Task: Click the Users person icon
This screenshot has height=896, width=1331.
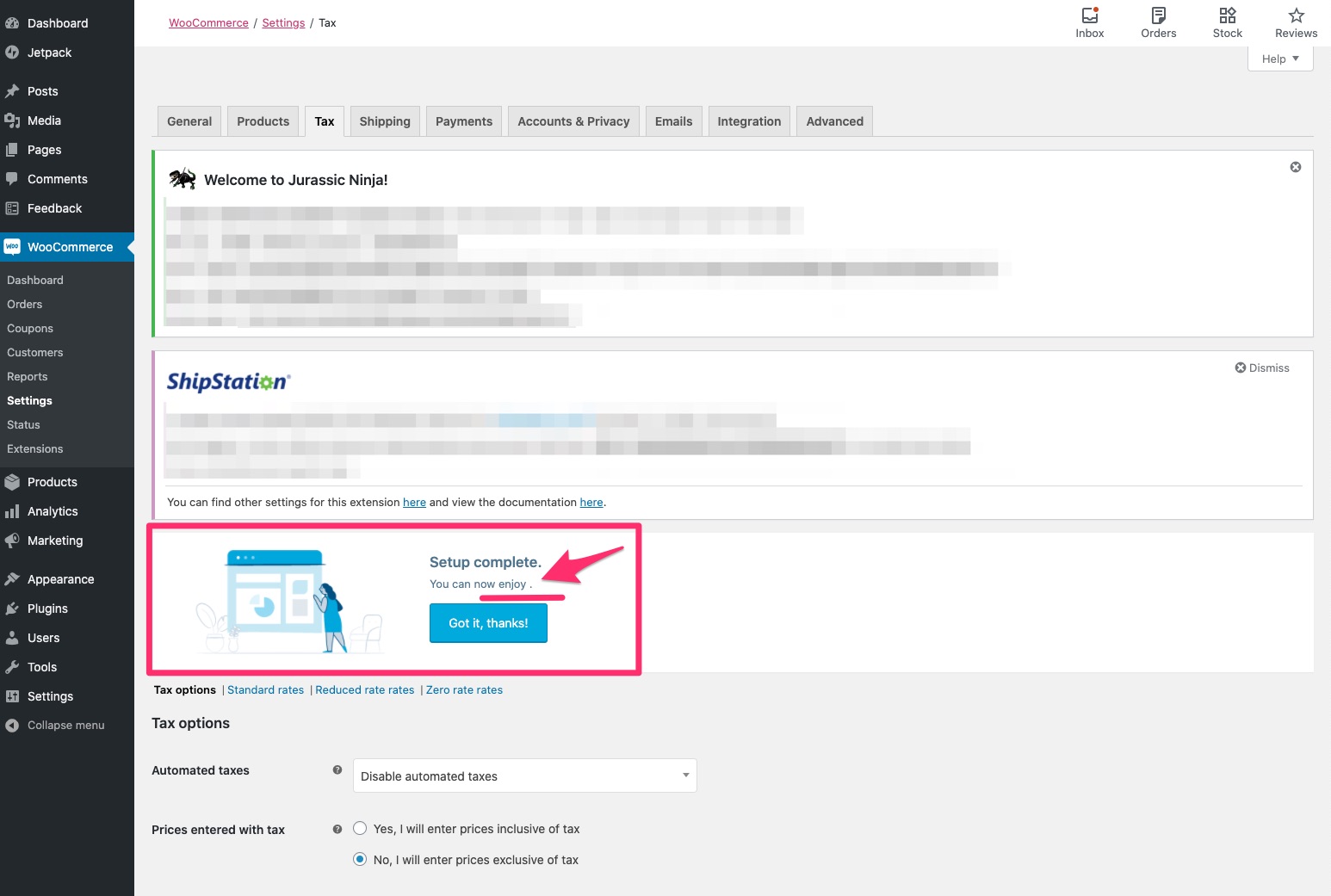Action: click(x=12, y=638)
